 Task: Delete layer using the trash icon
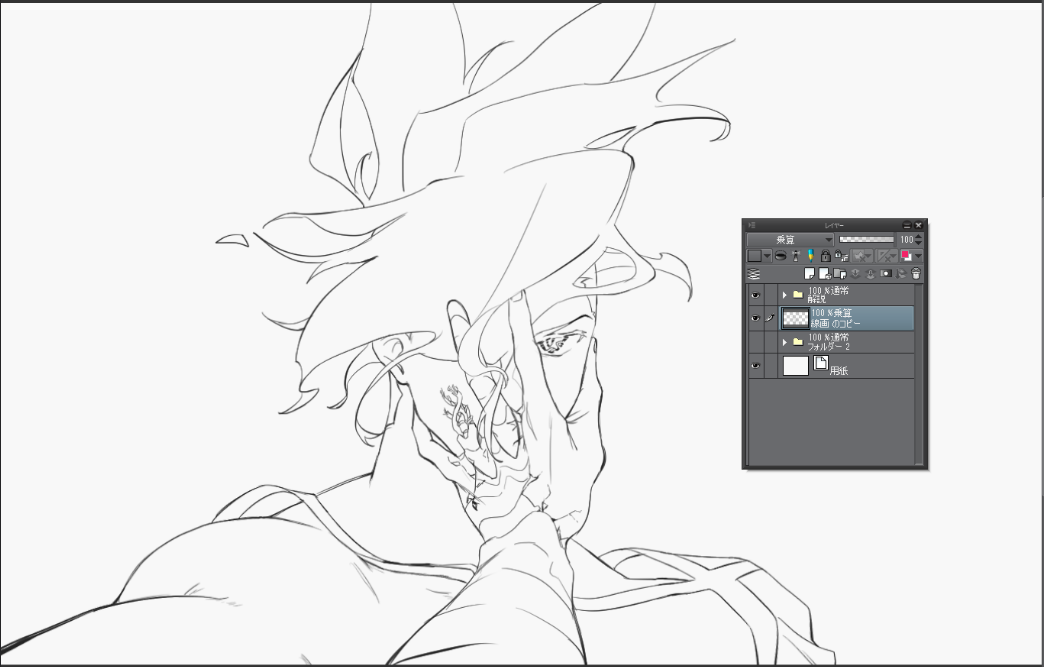(916, 273)
